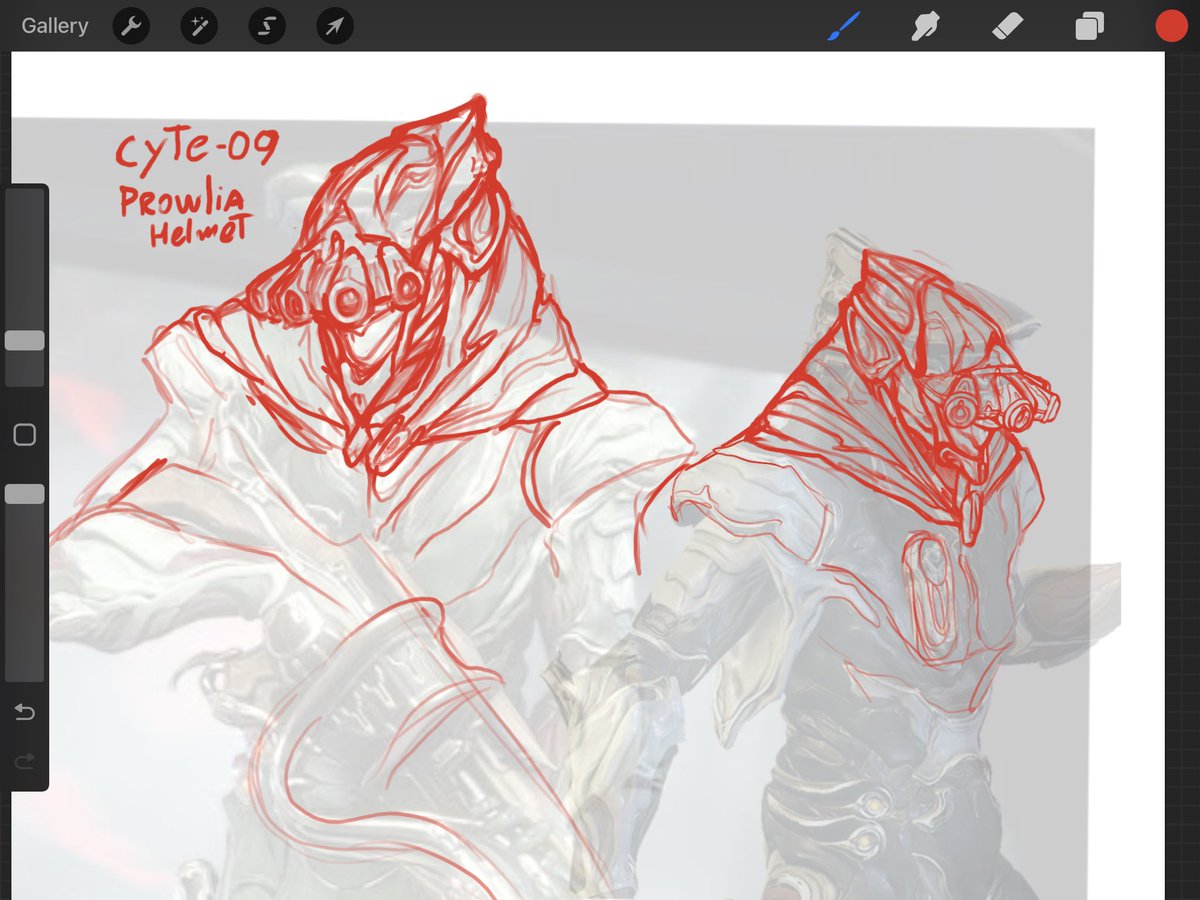This screenshot has width=1200, height=900.
Task: Open the Layers panel
Action: 1089,25
